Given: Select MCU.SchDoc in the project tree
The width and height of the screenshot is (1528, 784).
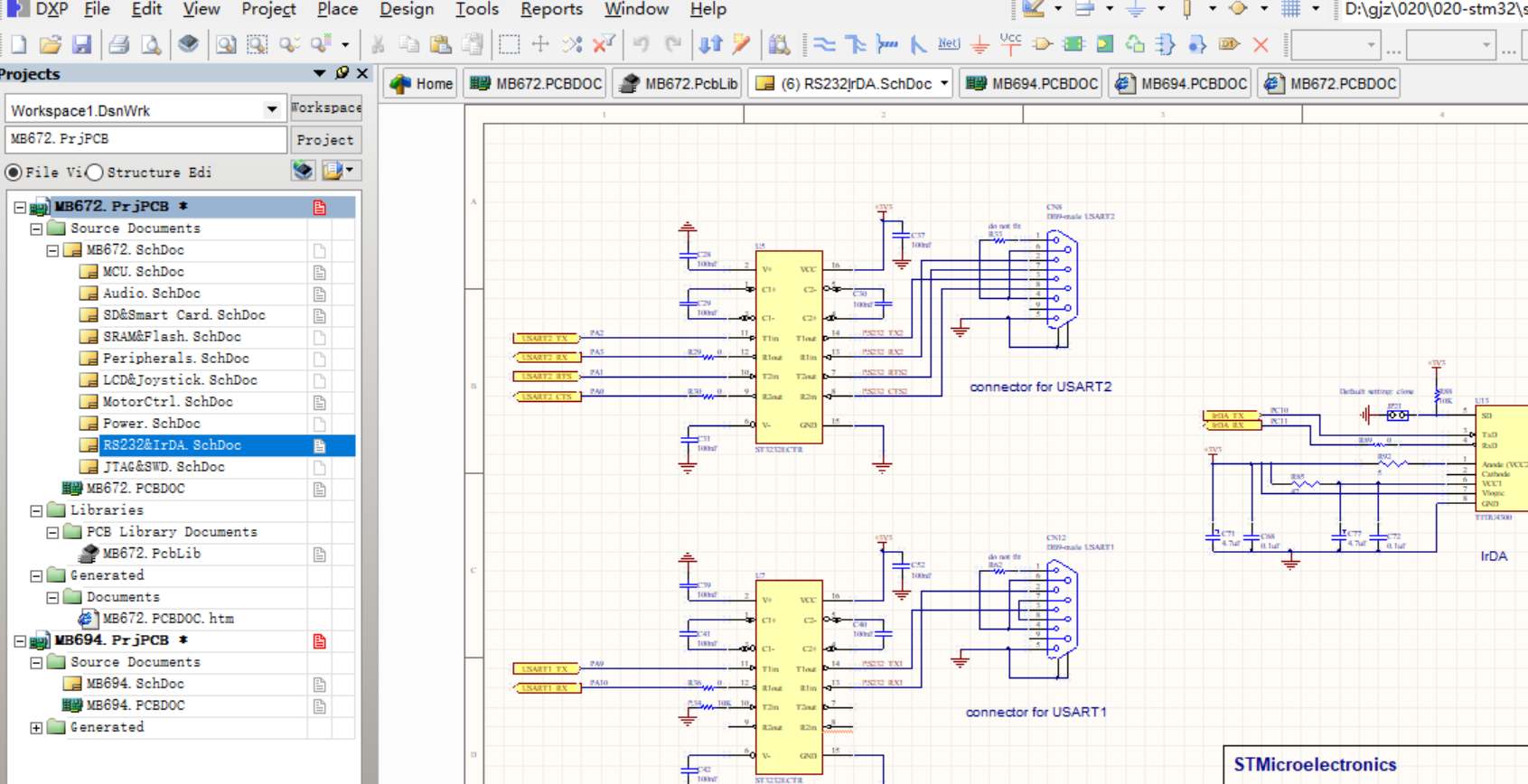Looking at the screenshot, I should coord(144,272).
